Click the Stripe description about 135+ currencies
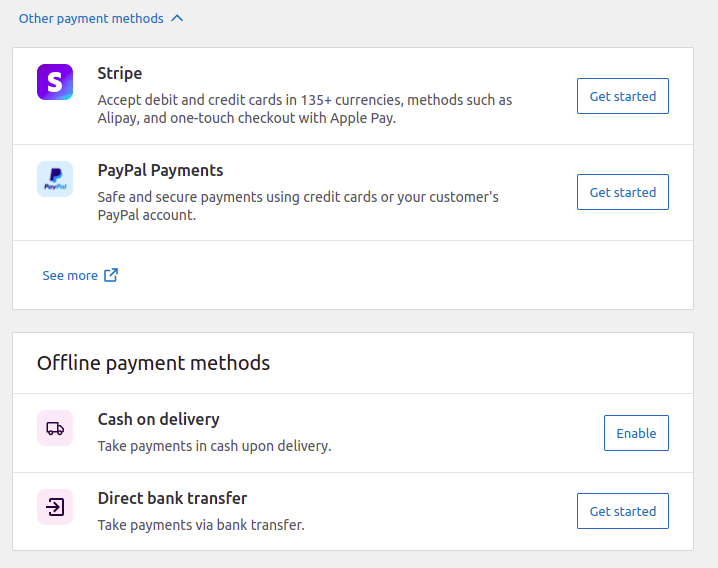 (305, 109)
